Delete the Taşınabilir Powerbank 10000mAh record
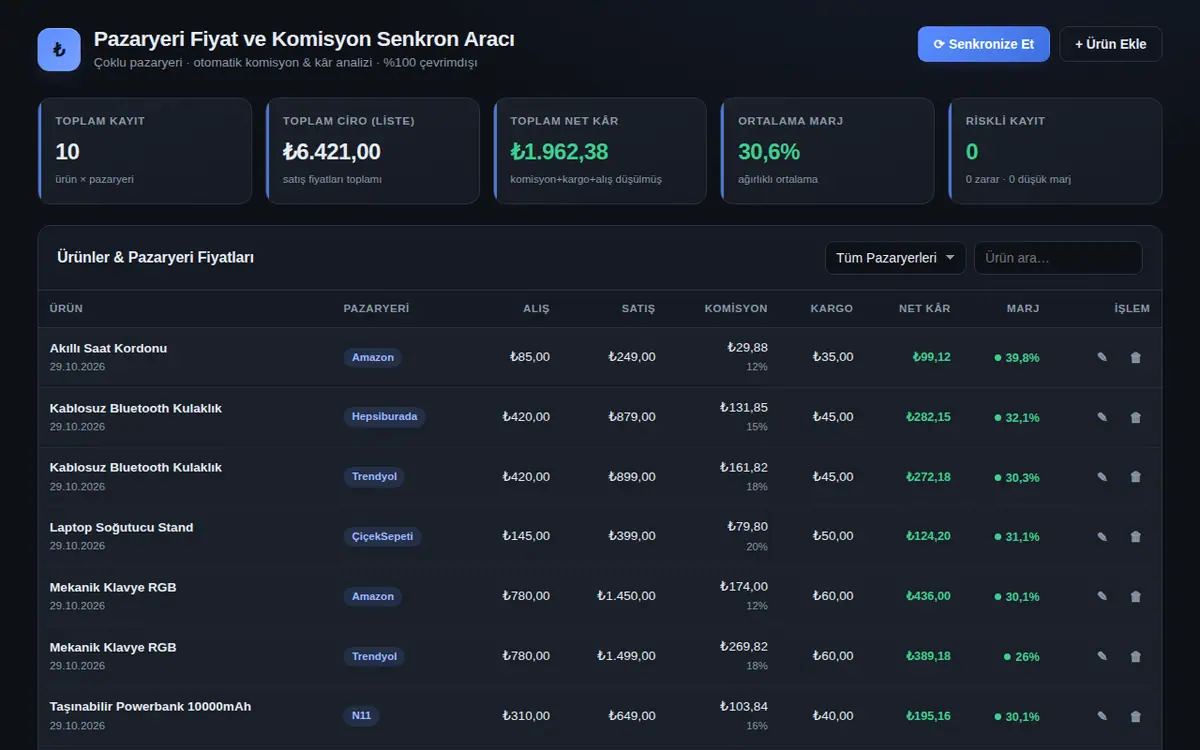Image resolution: width=1200 pixels, height=750 pixels. point(1135,716)
